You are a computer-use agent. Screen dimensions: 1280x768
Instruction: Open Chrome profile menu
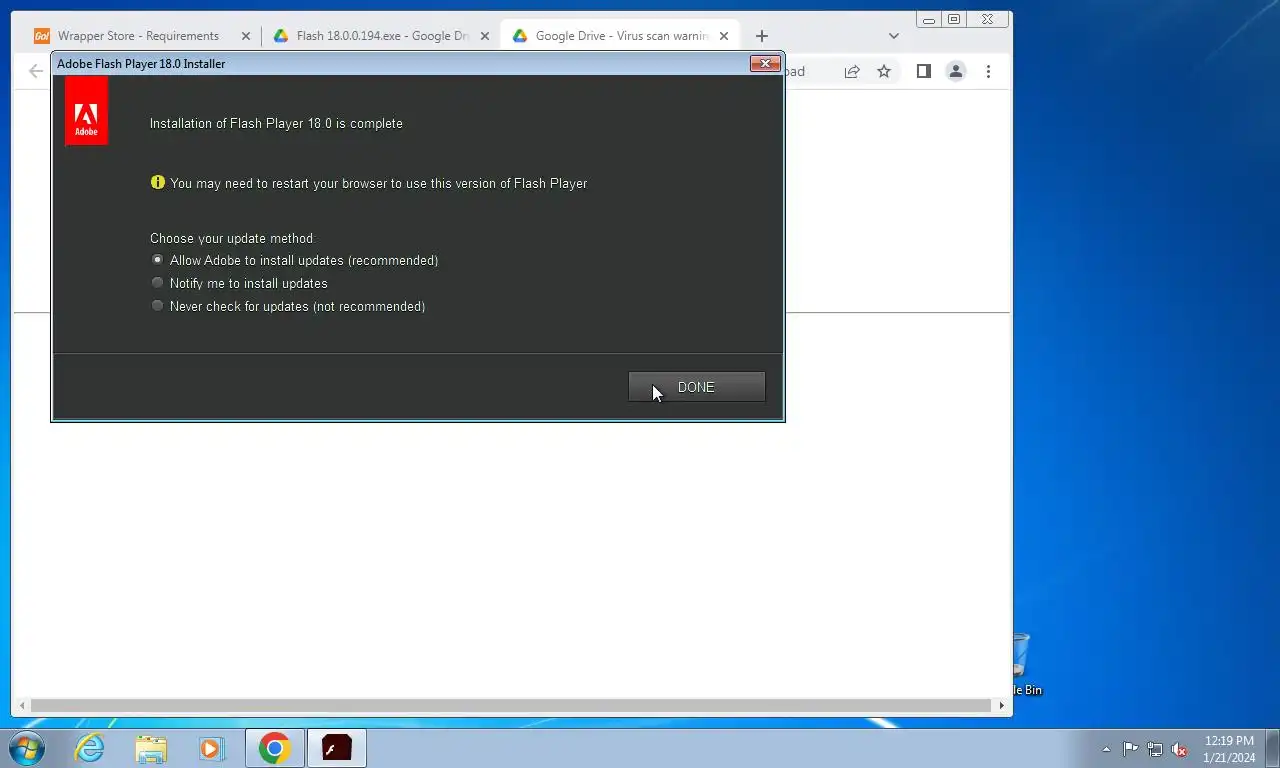(956, 72)
